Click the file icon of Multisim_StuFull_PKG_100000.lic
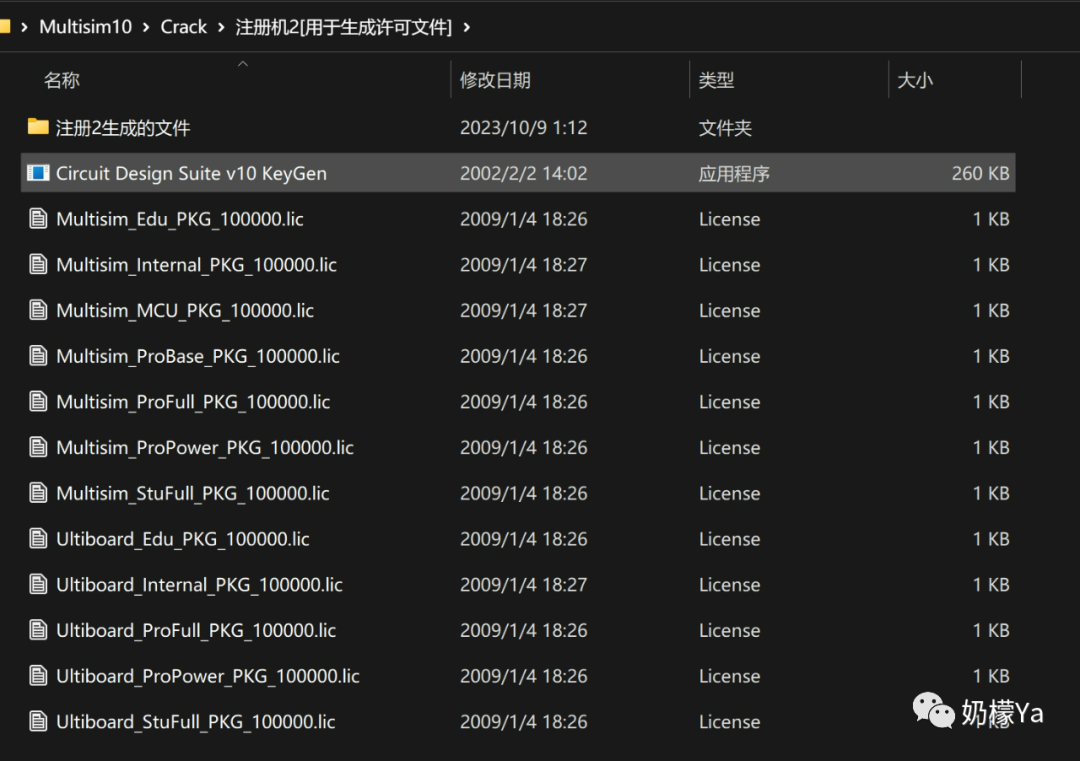 pos(38,493)
